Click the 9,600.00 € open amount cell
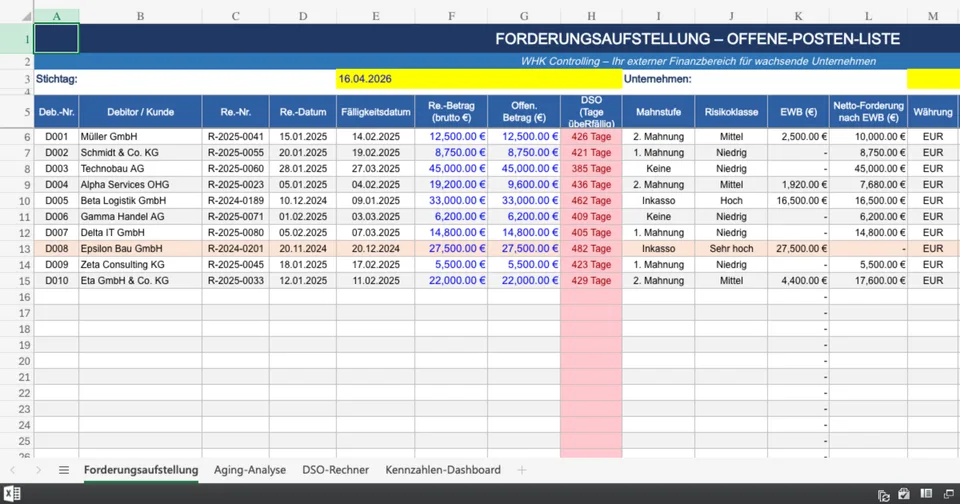The height and width of the screenshot is (504, 960). [x=524, y=184]
